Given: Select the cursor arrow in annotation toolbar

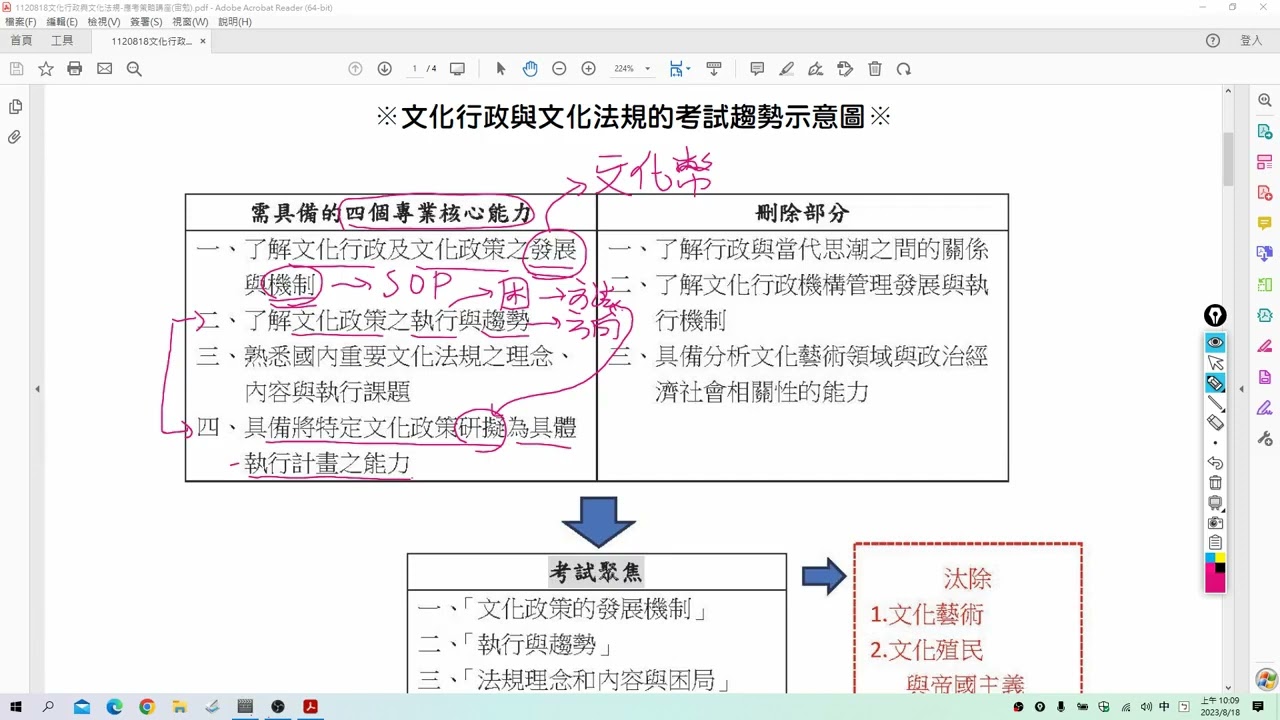Looking at the screenshot, I should pos(1215,363).
